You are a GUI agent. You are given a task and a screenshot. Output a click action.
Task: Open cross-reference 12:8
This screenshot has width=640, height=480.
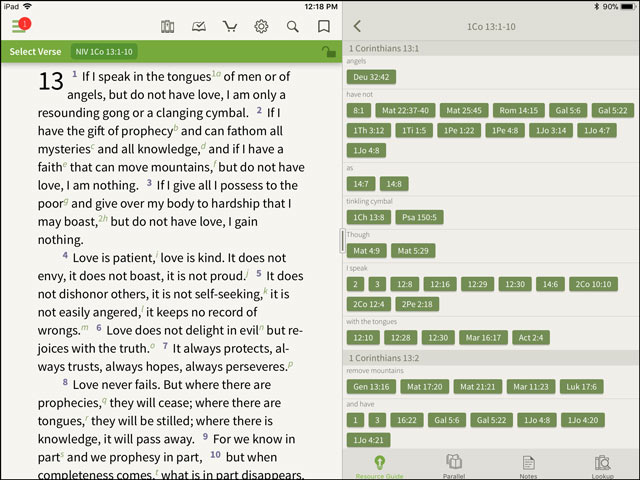[404, 284]
